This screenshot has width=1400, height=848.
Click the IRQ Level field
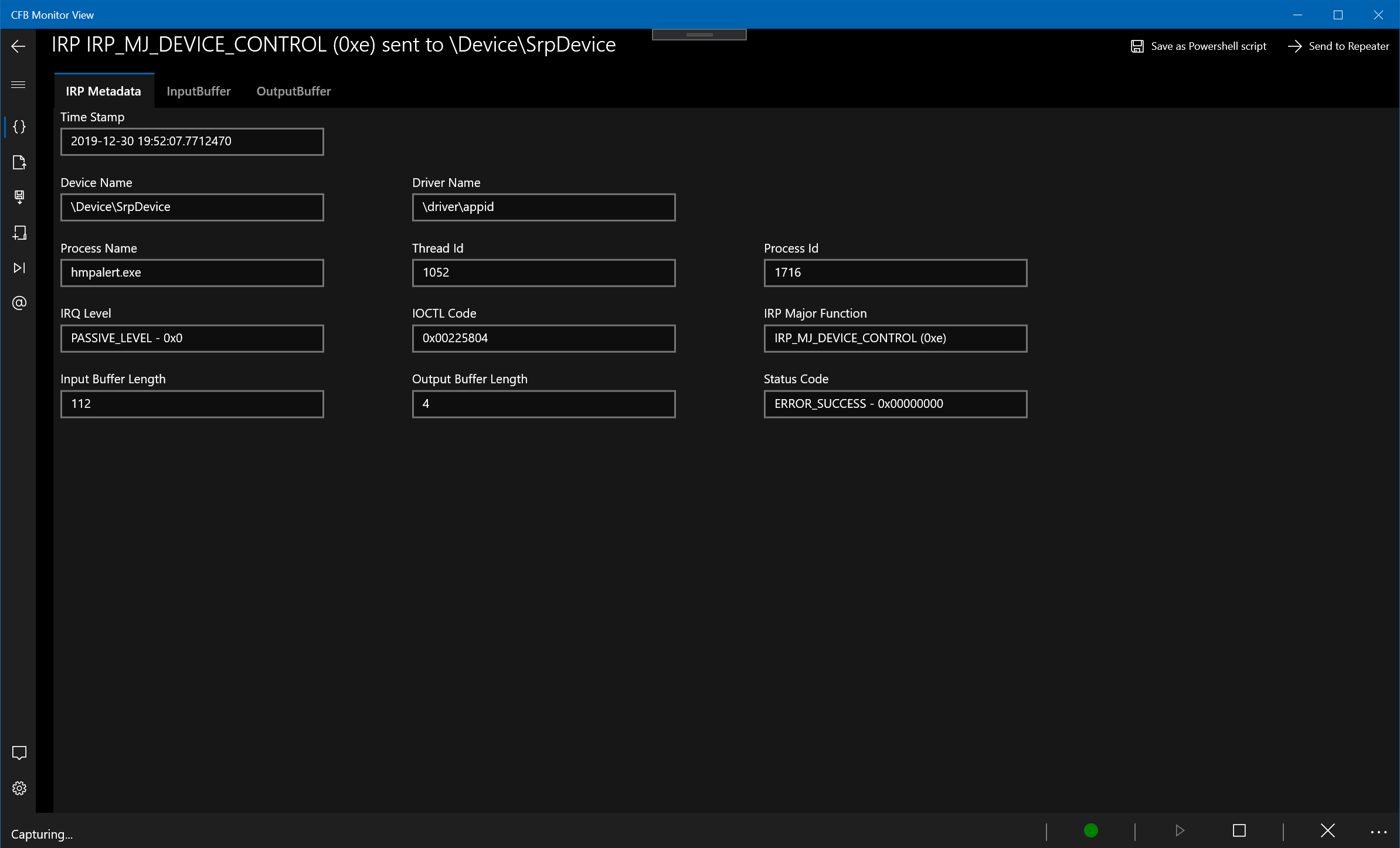tap(192, 339)
